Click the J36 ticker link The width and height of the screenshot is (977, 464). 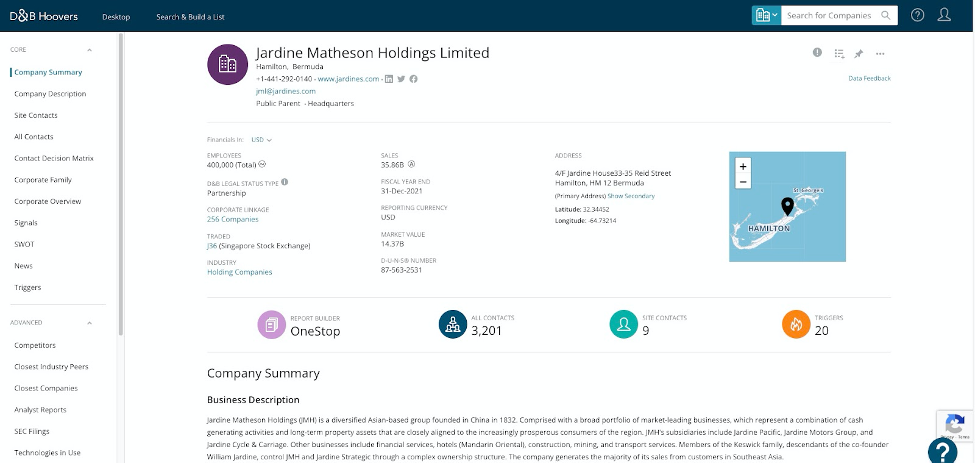(x=212, y=246)
